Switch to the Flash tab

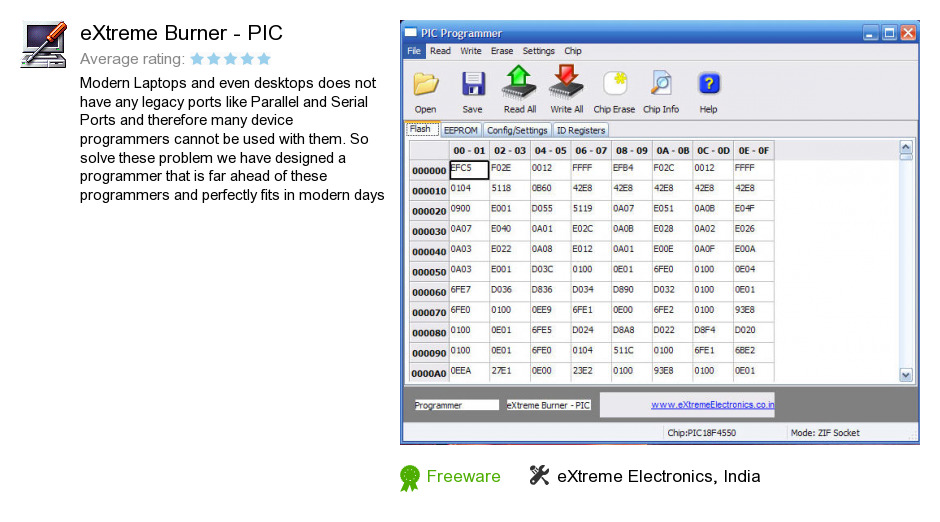pos(421,129)
